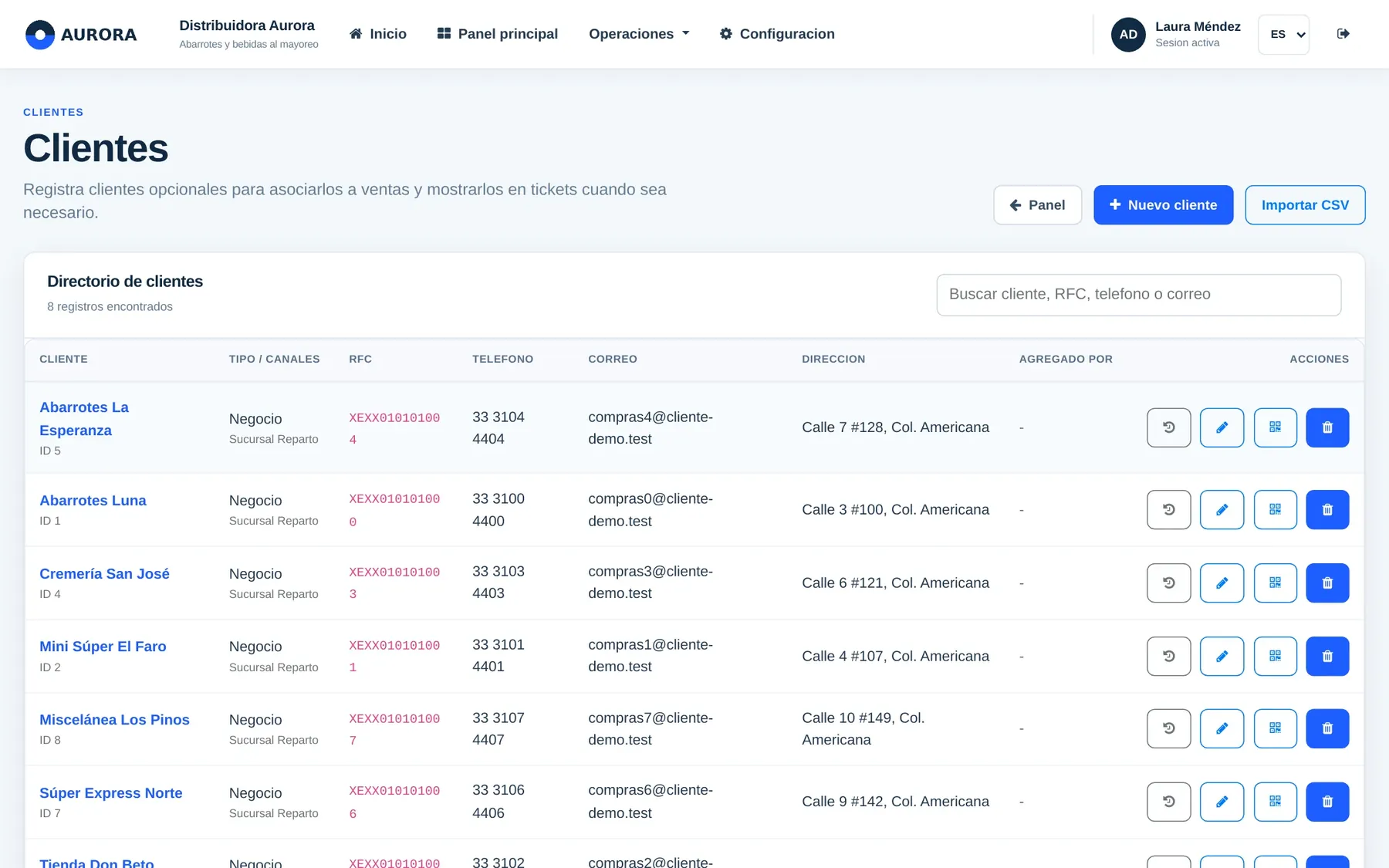Click the Importar CSV button
The image size is (1389, 868).
coord(1305,205)
